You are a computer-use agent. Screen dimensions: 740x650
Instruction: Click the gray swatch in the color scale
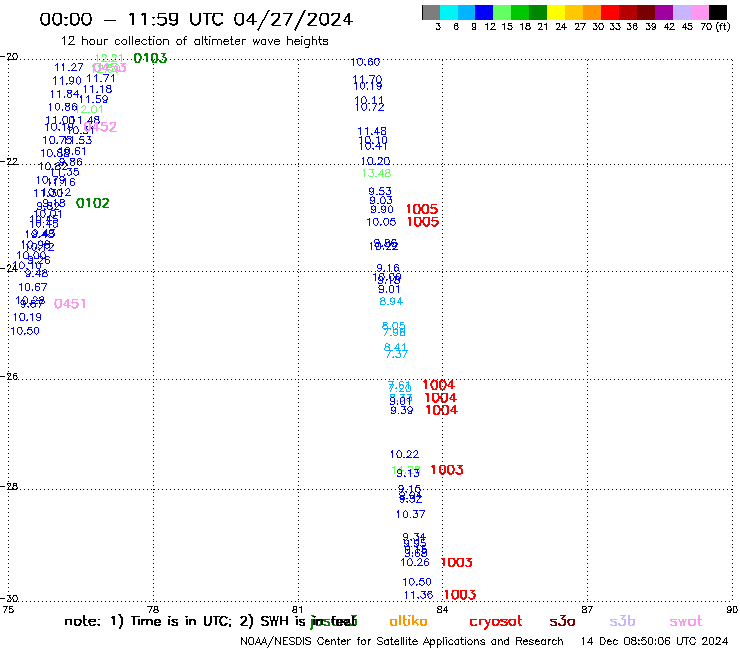click(x=431, y=12)
